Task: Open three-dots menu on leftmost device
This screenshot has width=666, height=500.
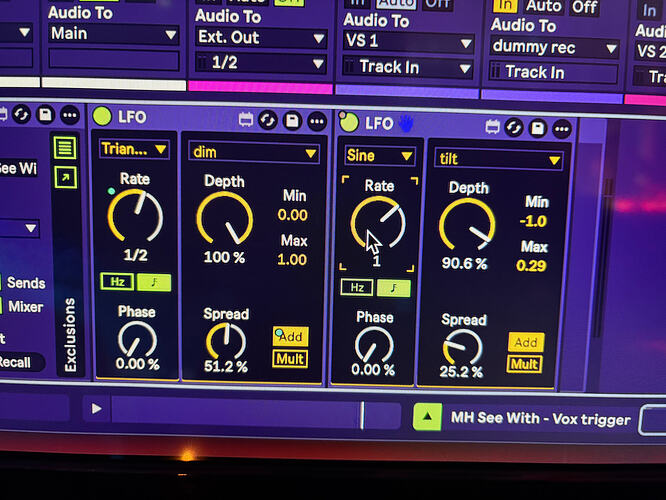Action: point(70,115)
